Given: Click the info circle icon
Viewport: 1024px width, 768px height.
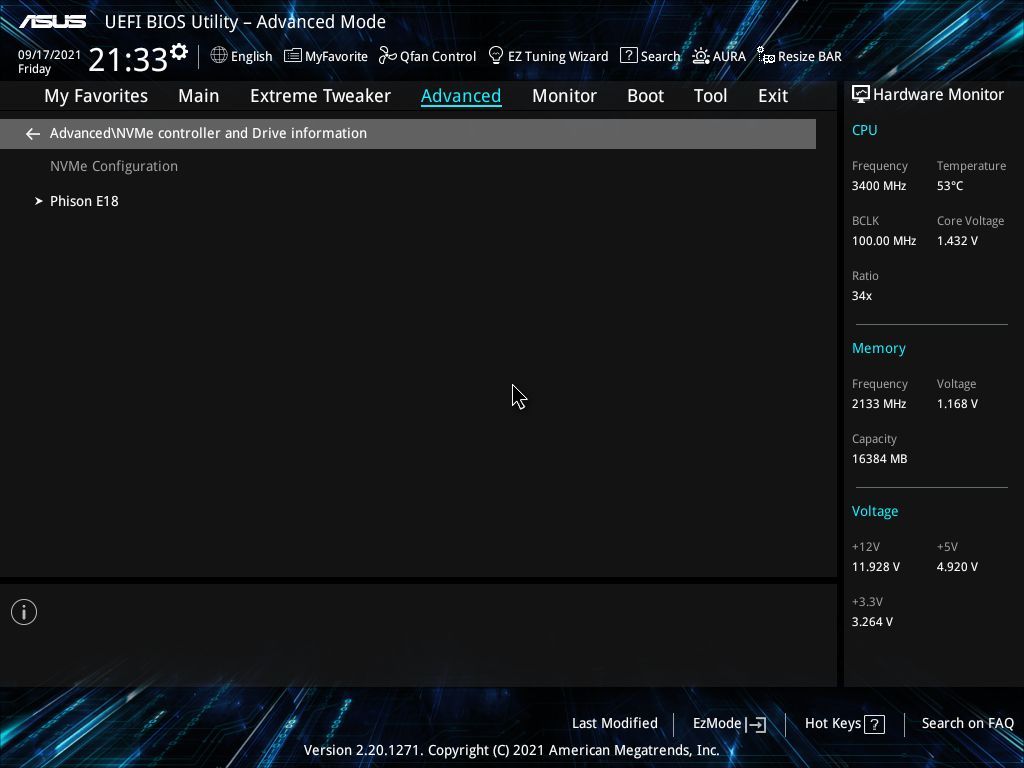Looking at the screenshot, I should (24, 612).
